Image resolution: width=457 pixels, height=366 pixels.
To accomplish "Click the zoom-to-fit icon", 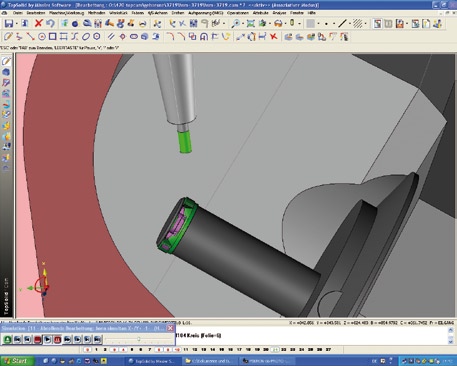I will coord(251,23).
